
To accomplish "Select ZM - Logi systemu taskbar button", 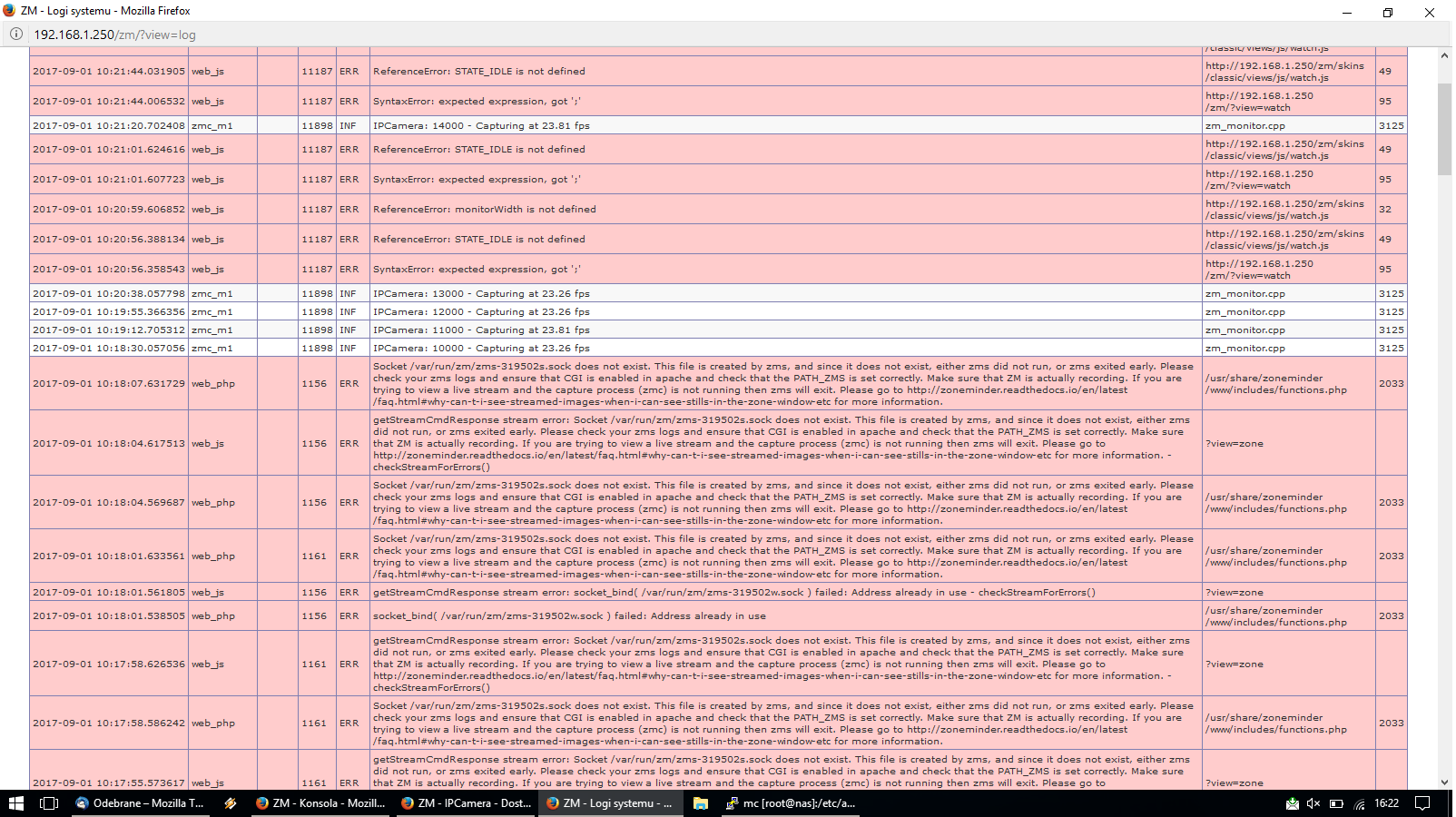I will [x=610, y=803].
